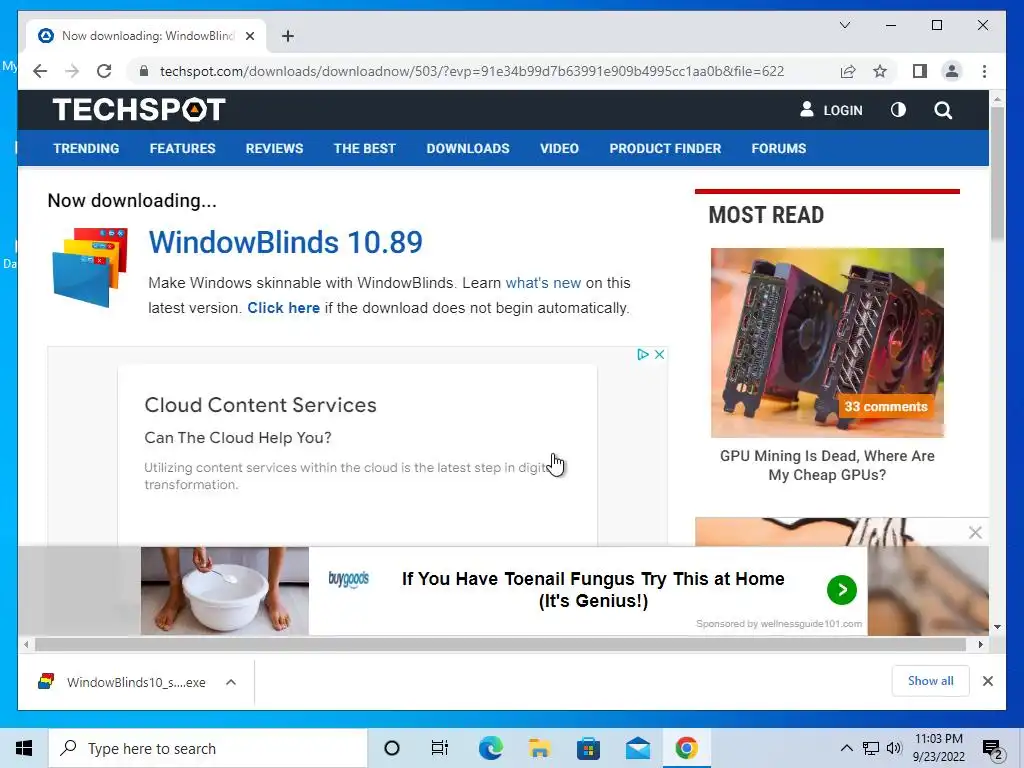Toggle dark mode contrast icon
Image resolution: width=1024 pixels, height=768 pixels.
click(898, 110)
